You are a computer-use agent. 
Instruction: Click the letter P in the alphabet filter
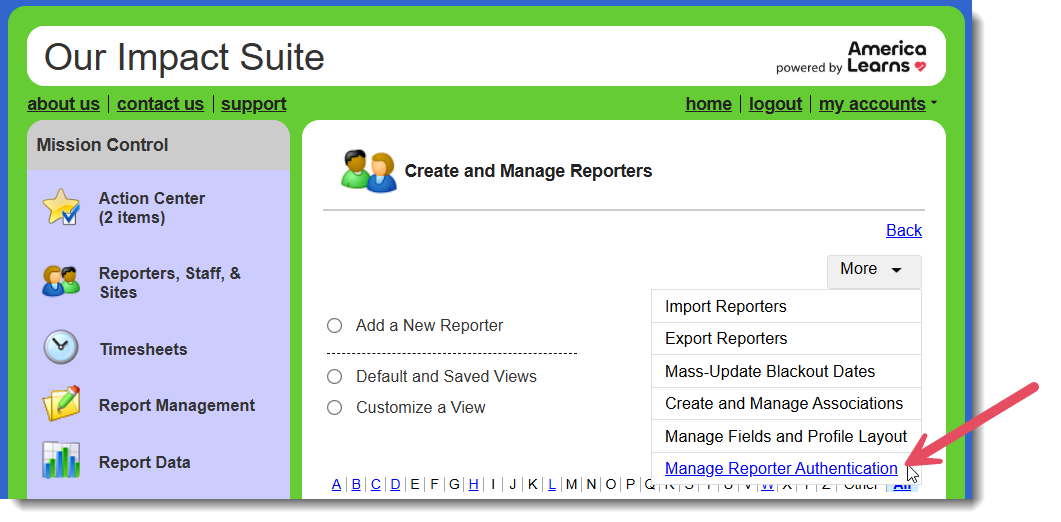[631, 484]
